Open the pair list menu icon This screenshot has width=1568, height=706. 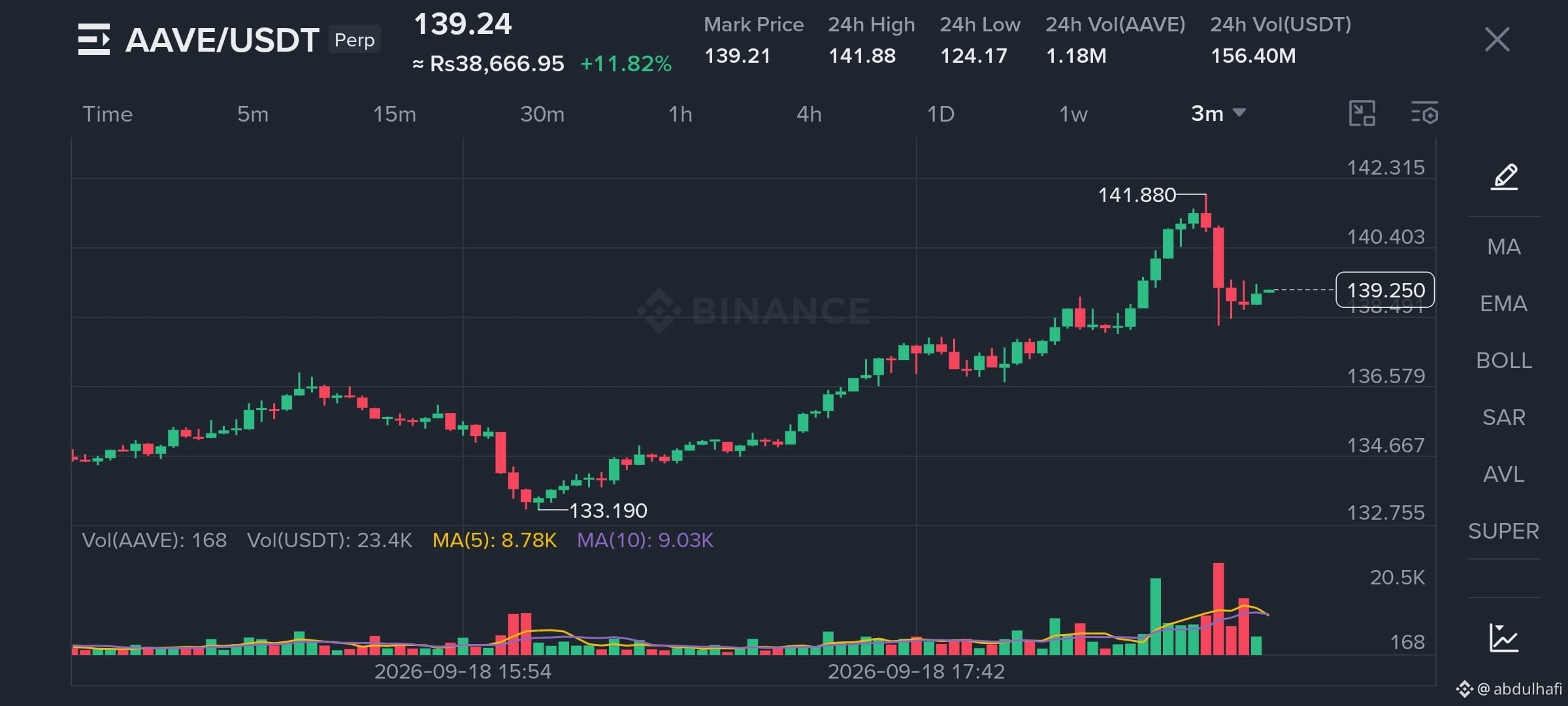pyautogui.click(x=93, y=39)
